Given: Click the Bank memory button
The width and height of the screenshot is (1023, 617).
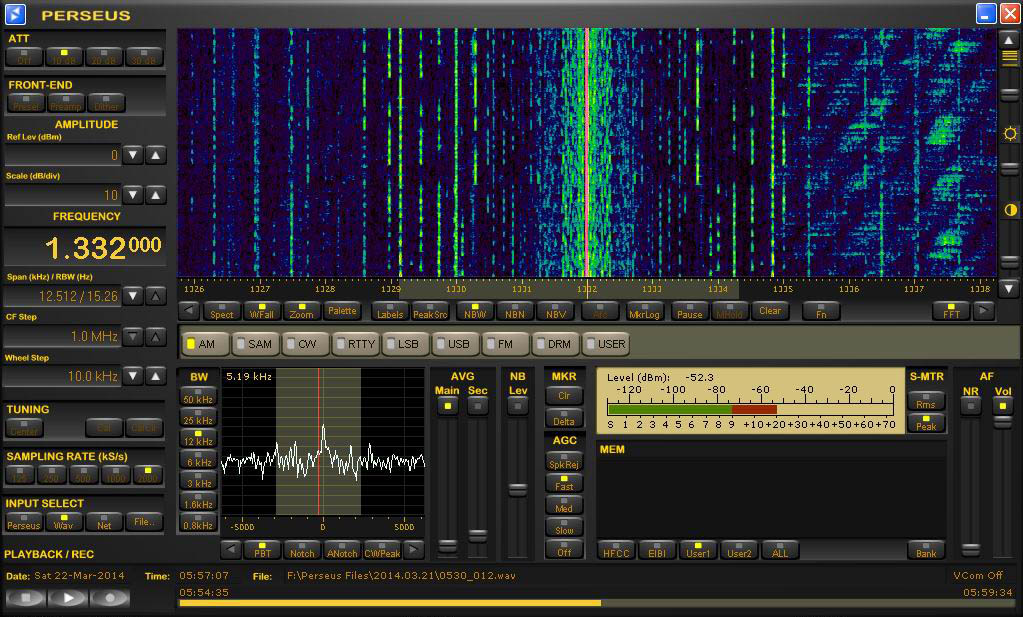Looking at the screenshot, I should tap(926, 550).
